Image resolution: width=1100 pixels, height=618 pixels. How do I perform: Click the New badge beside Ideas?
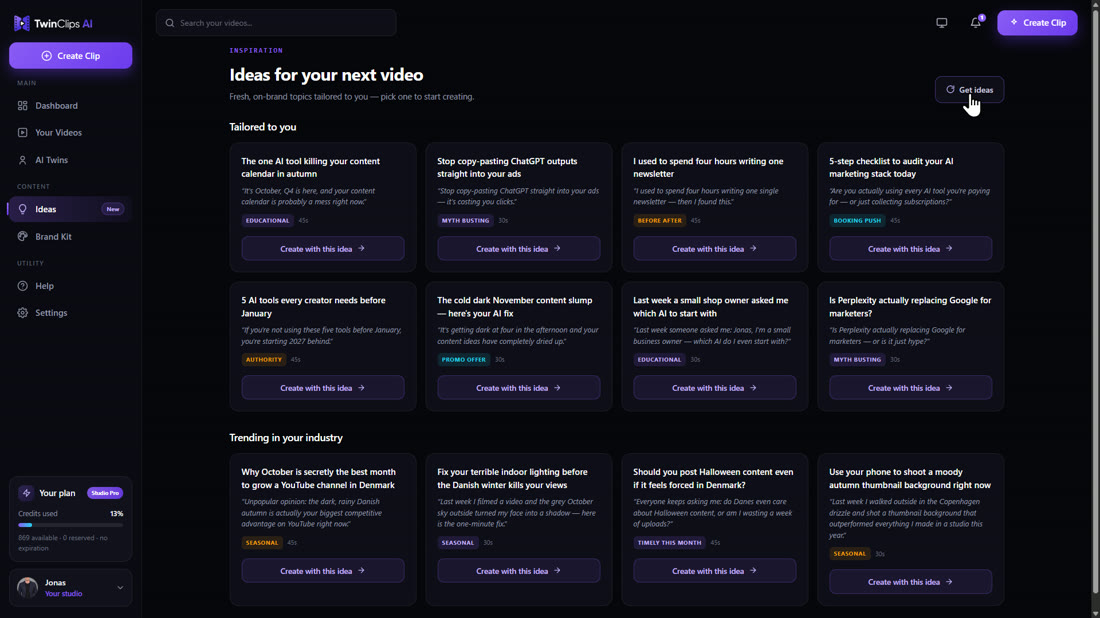pyautogui.click(x=112, y=209)
